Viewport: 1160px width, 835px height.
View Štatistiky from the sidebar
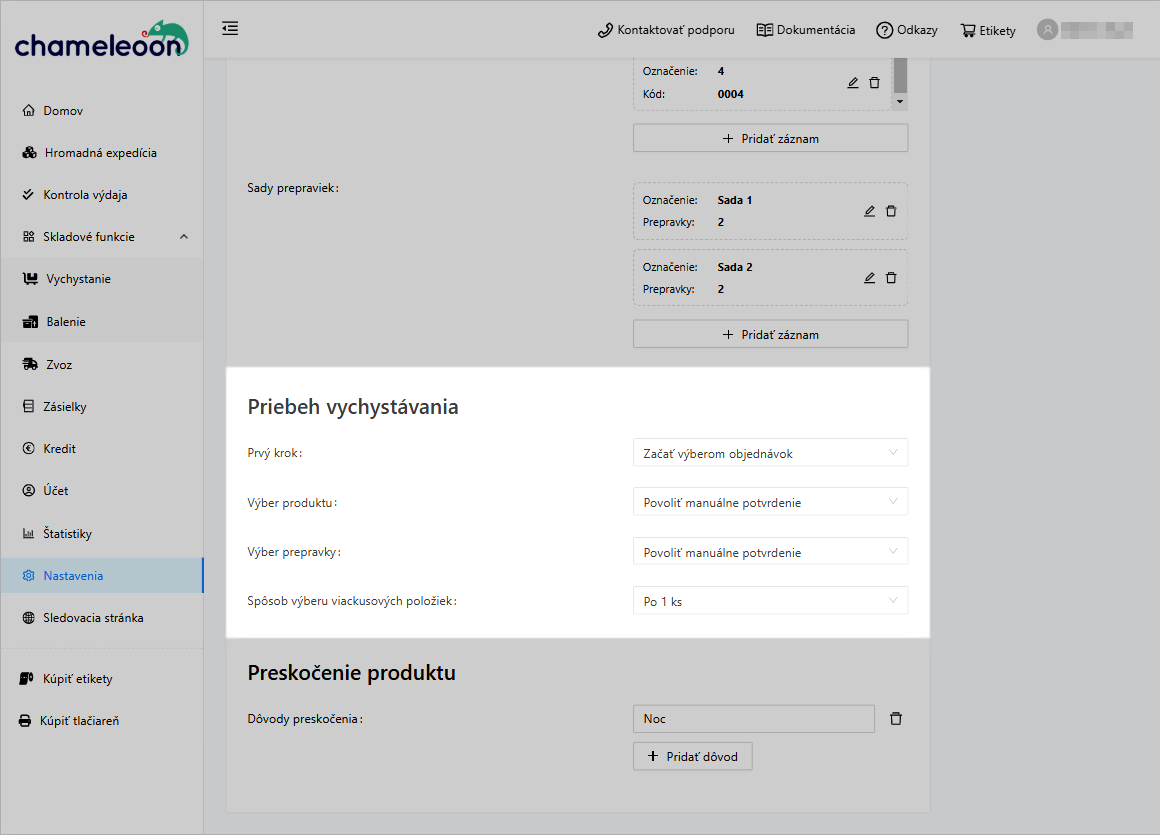pos(67,533)
